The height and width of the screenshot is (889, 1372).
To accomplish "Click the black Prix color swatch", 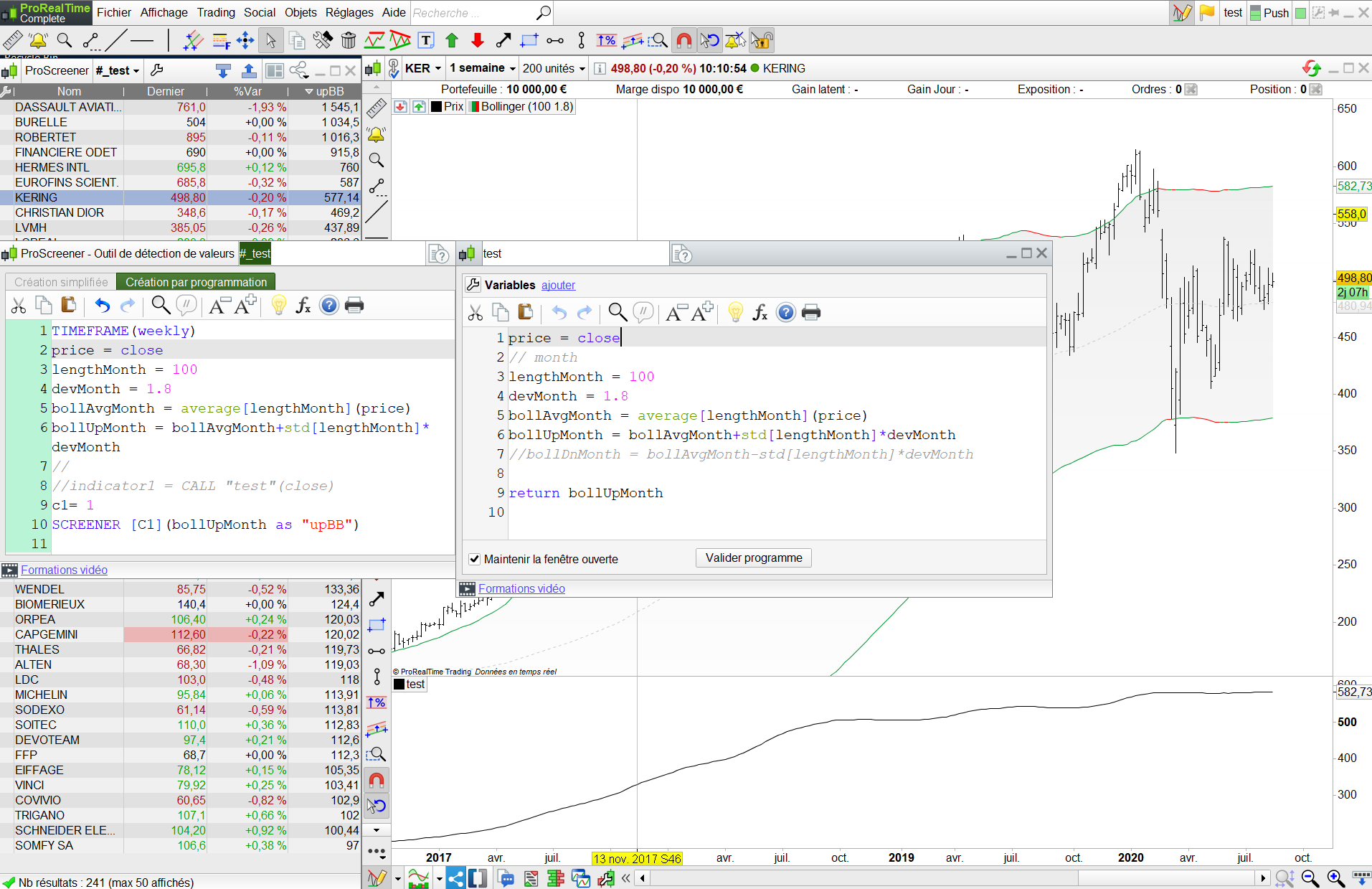I will click(436, 107).
